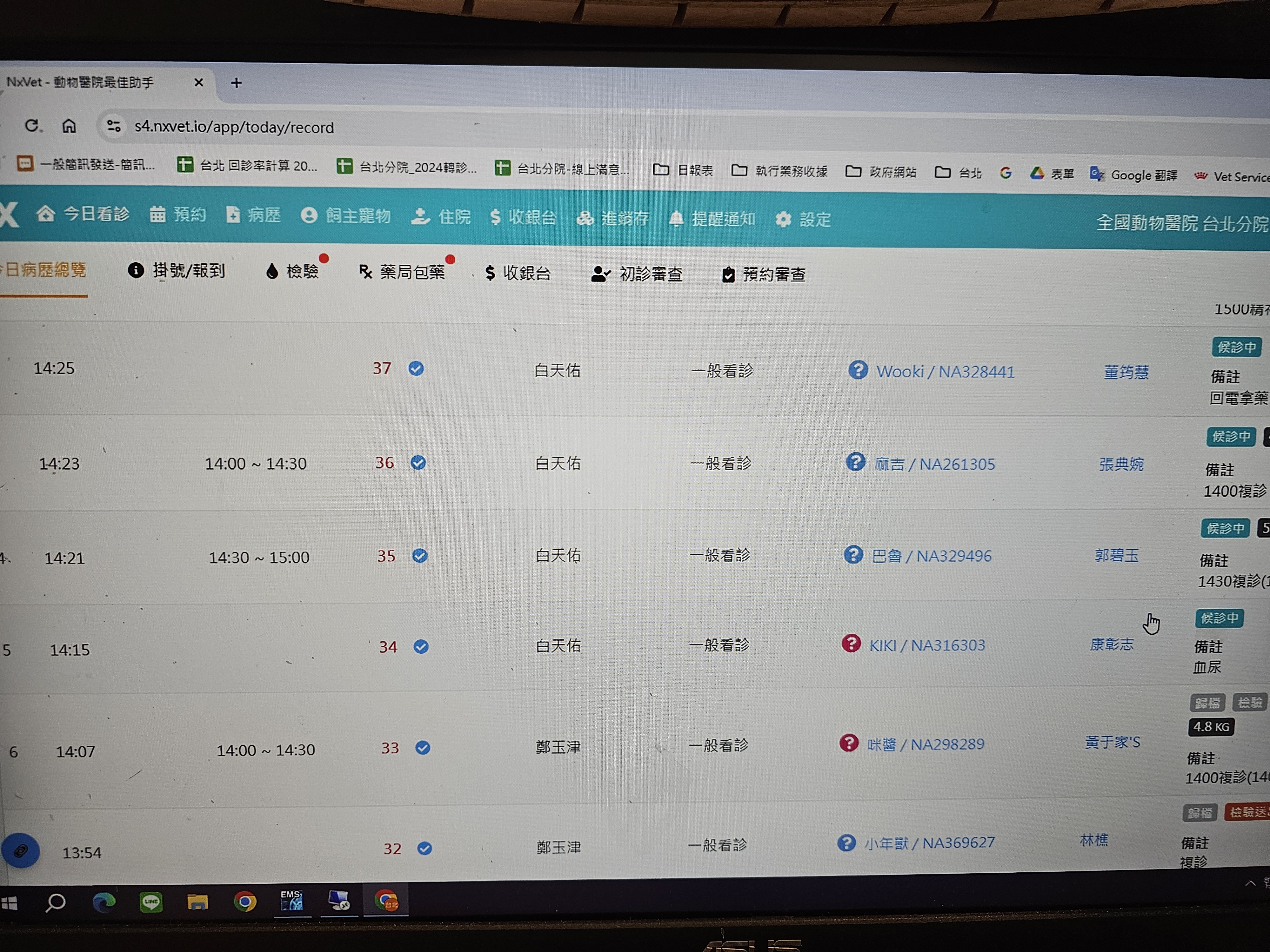The width and height of the screenshot is (1270, 952).
Task: Reload the page with the refresh icon
Action: tap(32, 125)
